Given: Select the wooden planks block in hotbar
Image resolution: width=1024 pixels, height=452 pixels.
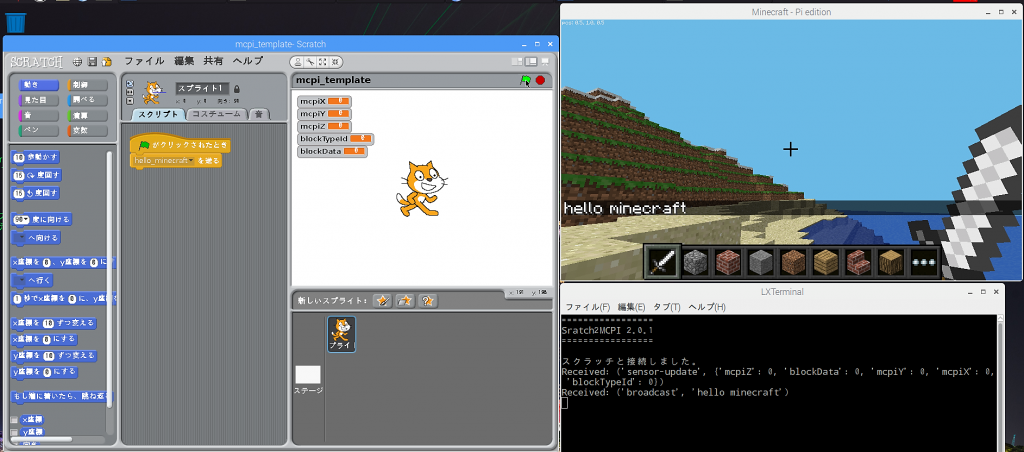Looking at the screenshot, I should pos(825,263).
